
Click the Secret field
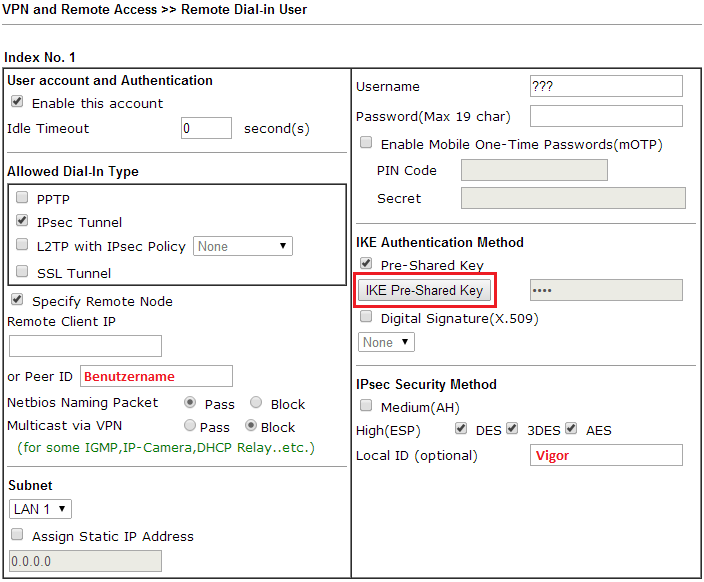[573, 198]
